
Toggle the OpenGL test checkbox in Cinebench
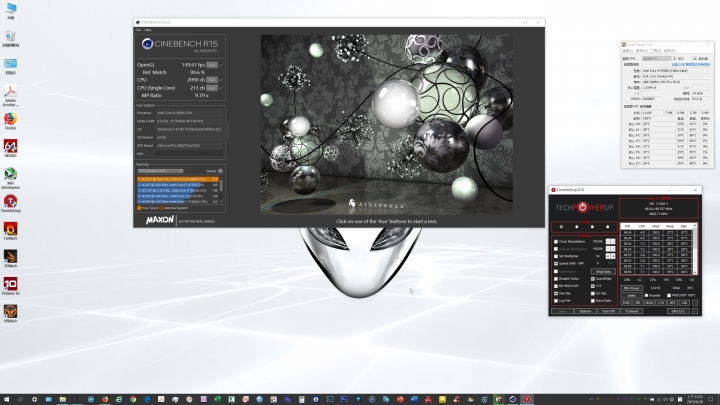(x=221, y=65)
